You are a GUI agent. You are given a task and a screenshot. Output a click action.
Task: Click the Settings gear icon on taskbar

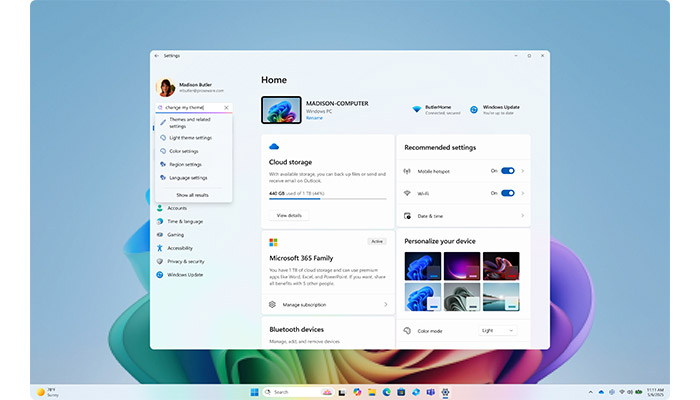445,392
